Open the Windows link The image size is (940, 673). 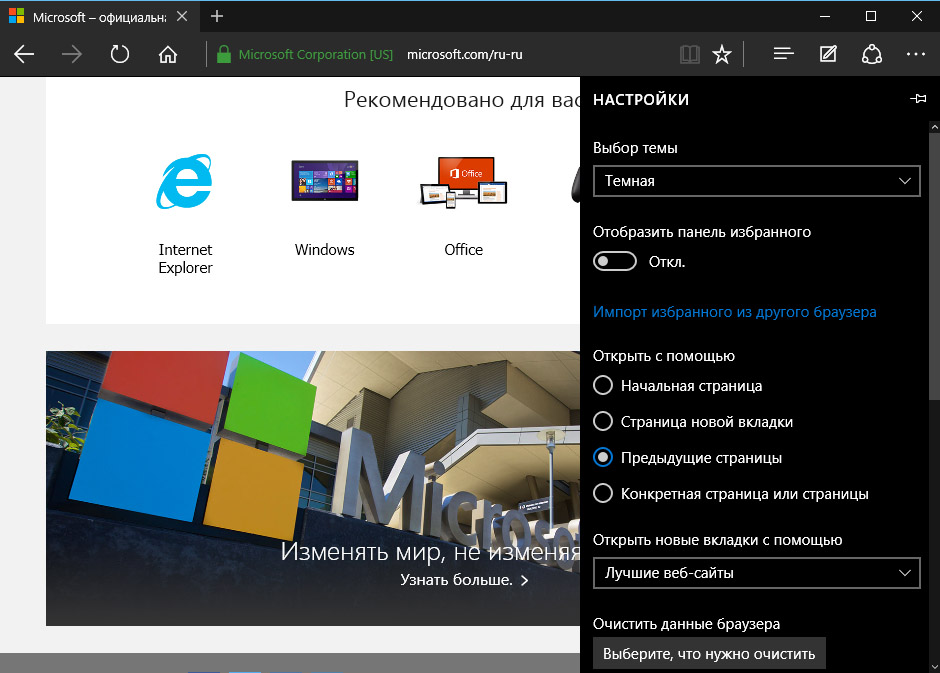pyautogui.click(x=324, y=249)
